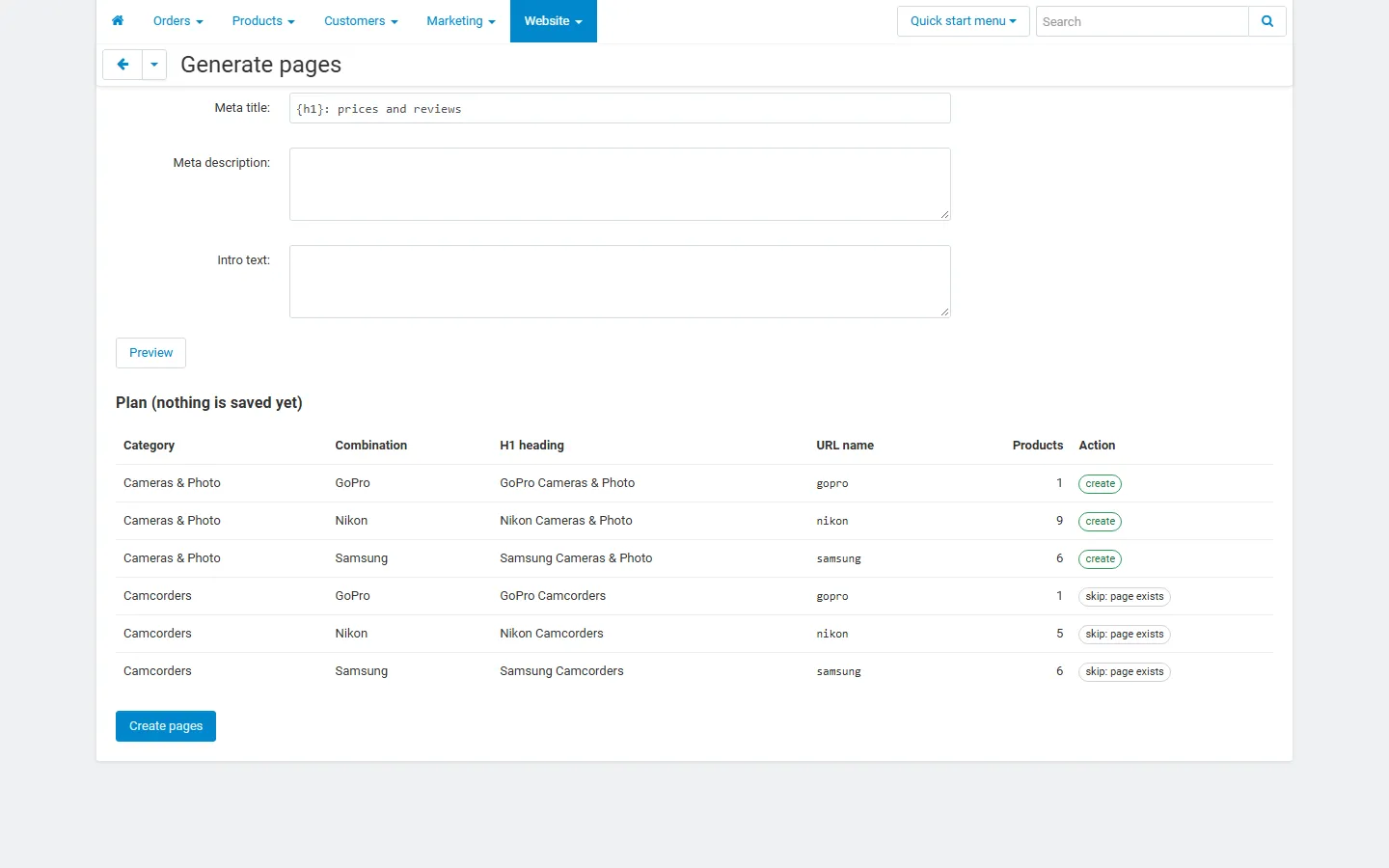Click the Preview button
1389x868 pixels.
click(x=150, y=353)
